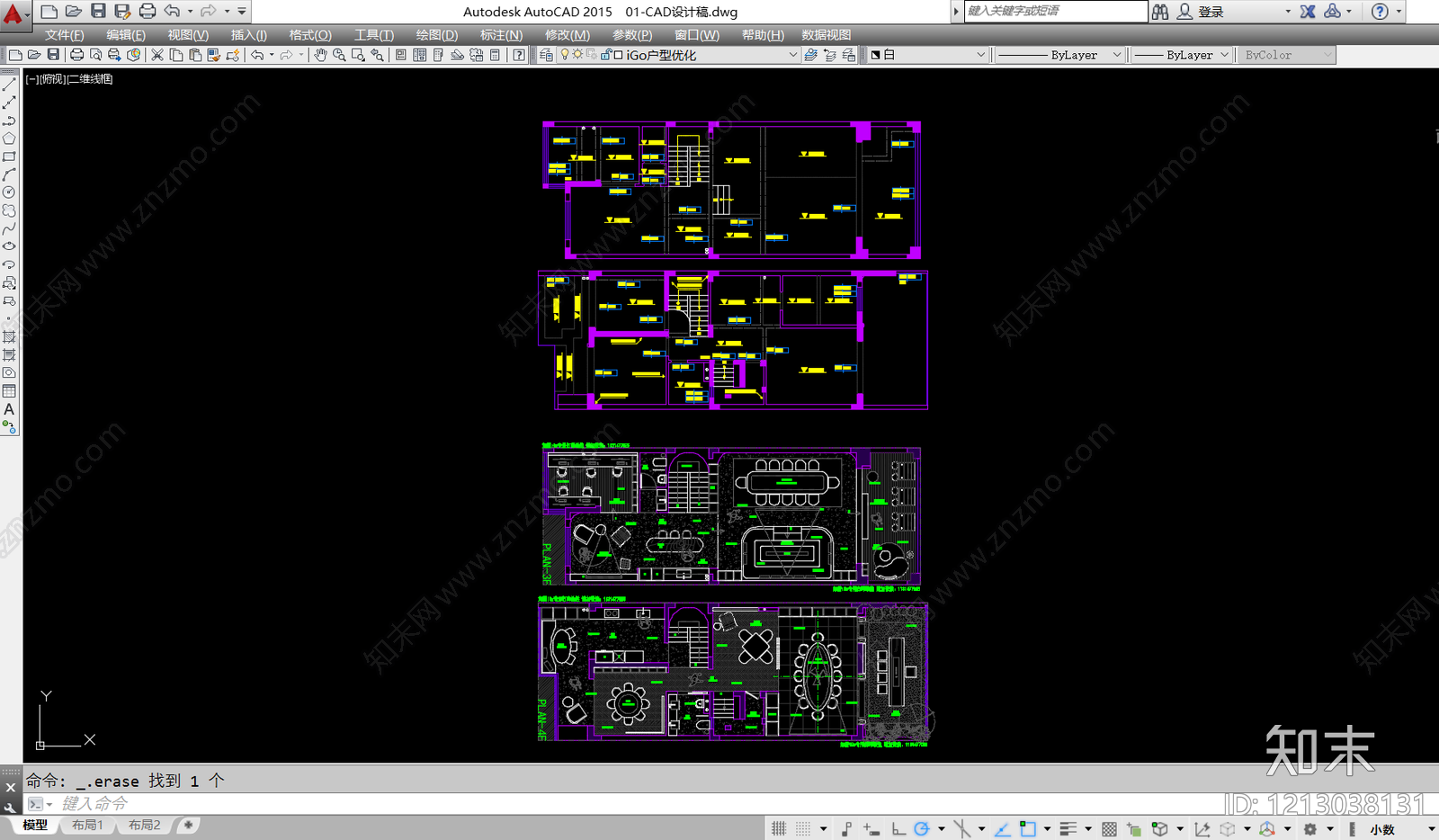Select the Multiline Text A tool
Image resolution: width=1439 pixels, height=840 pixels.
(9, 409)
